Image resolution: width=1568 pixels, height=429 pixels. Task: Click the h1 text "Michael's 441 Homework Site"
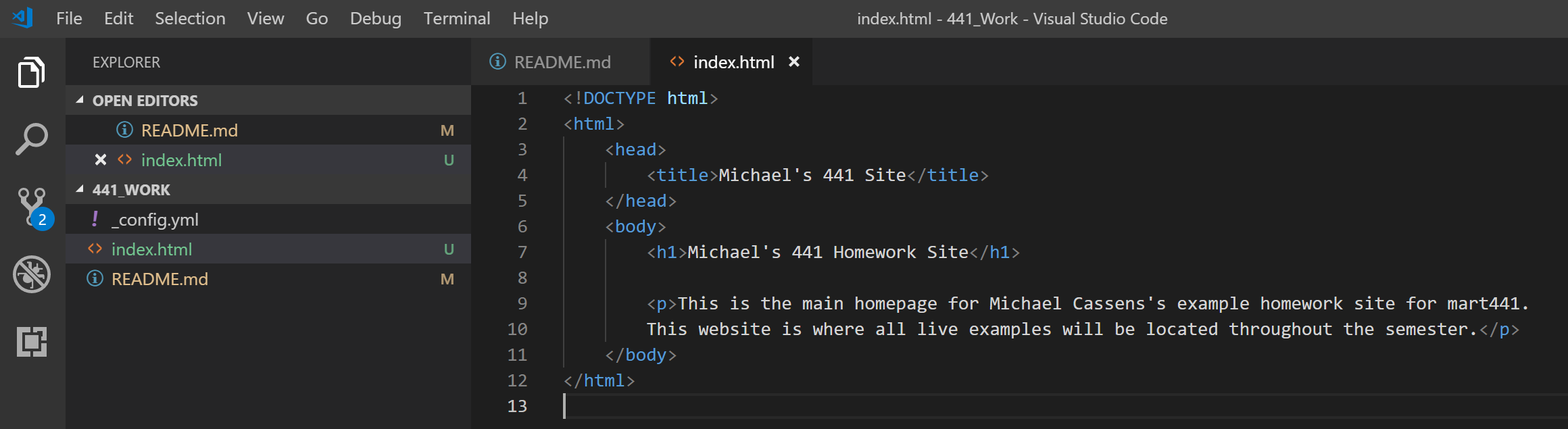(828, 252)
